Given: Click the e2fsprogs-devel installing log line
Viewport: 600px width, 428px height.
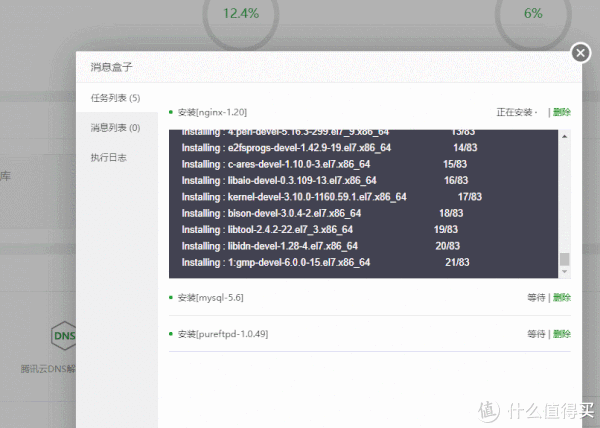Looking at the screenshot, I should tap(329, 148).
